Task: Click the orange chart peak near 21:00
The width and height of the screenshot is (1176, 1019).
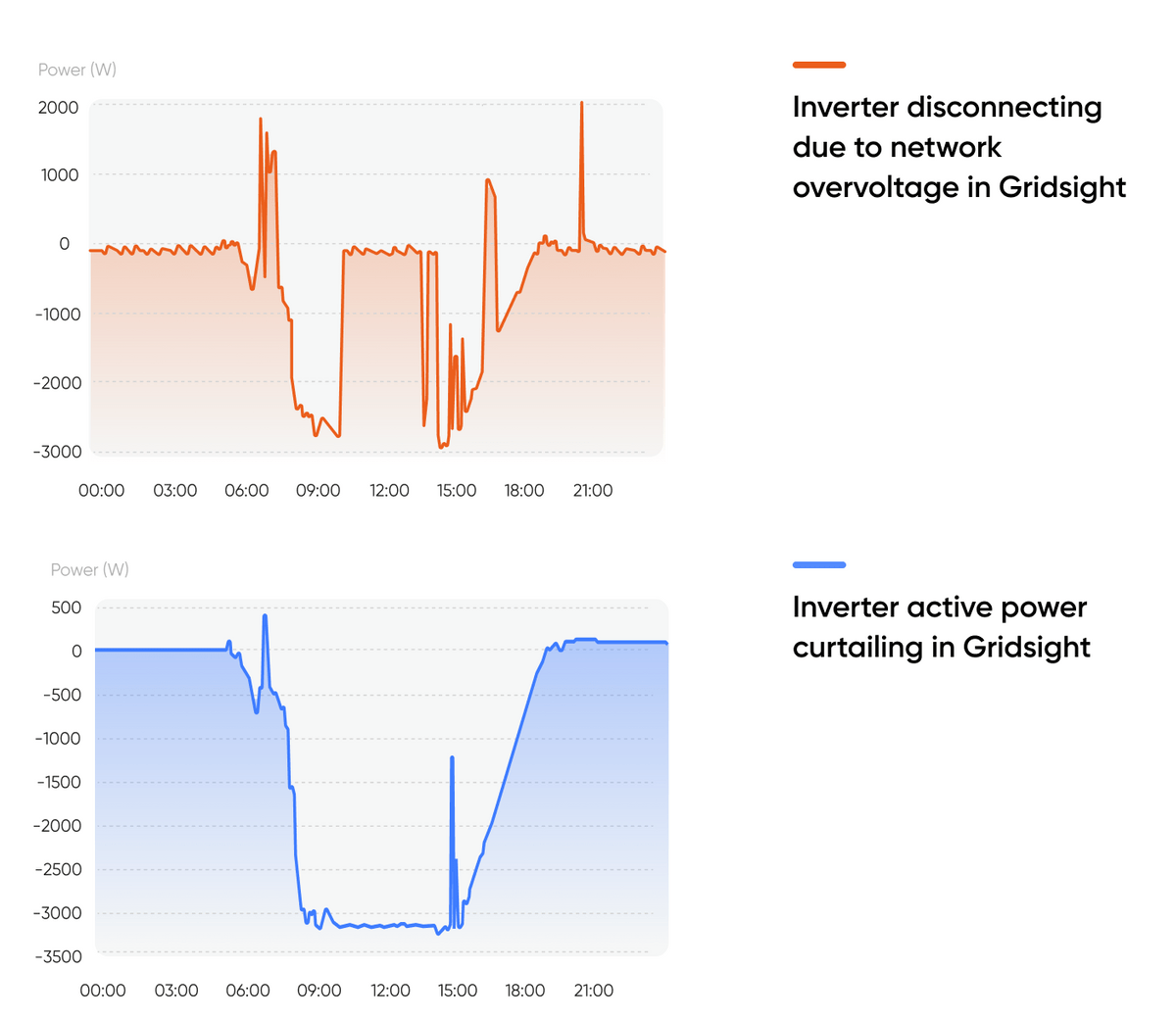Action: 581,104
